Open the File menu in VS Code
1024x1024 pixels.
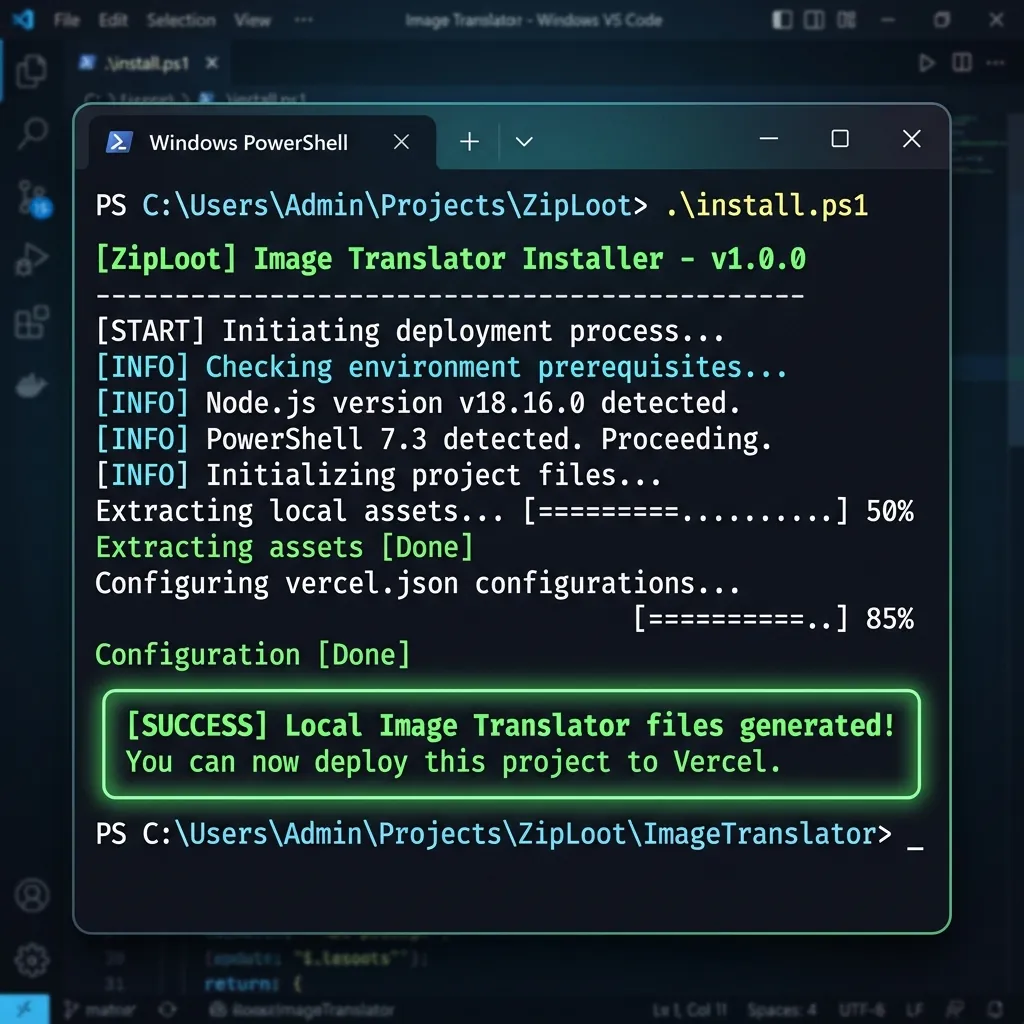point(67,20)
